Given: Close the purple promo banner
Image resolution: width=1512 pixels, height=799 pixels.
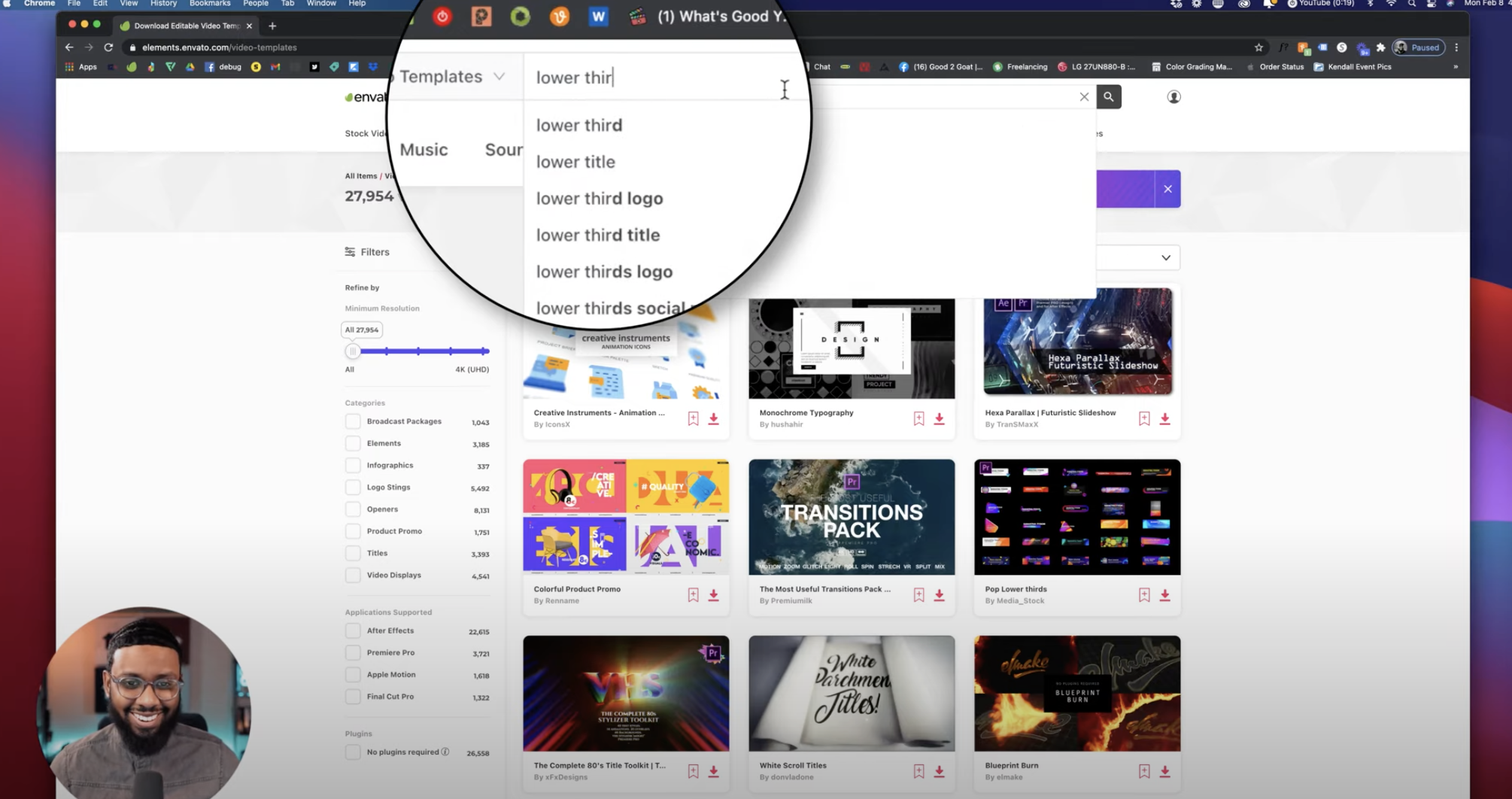Looking at the screenshot, I should [x=1167, y=189].
